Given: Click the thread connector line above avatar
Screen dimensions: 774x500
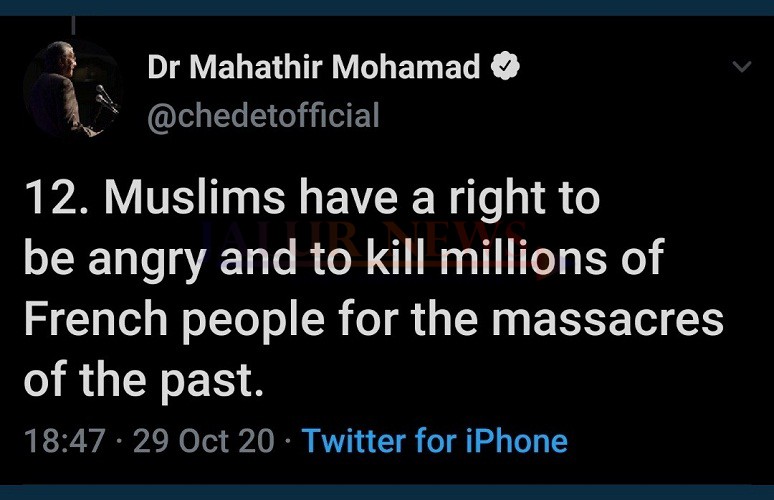Looking at the screenshot, I should click(73, 25).
